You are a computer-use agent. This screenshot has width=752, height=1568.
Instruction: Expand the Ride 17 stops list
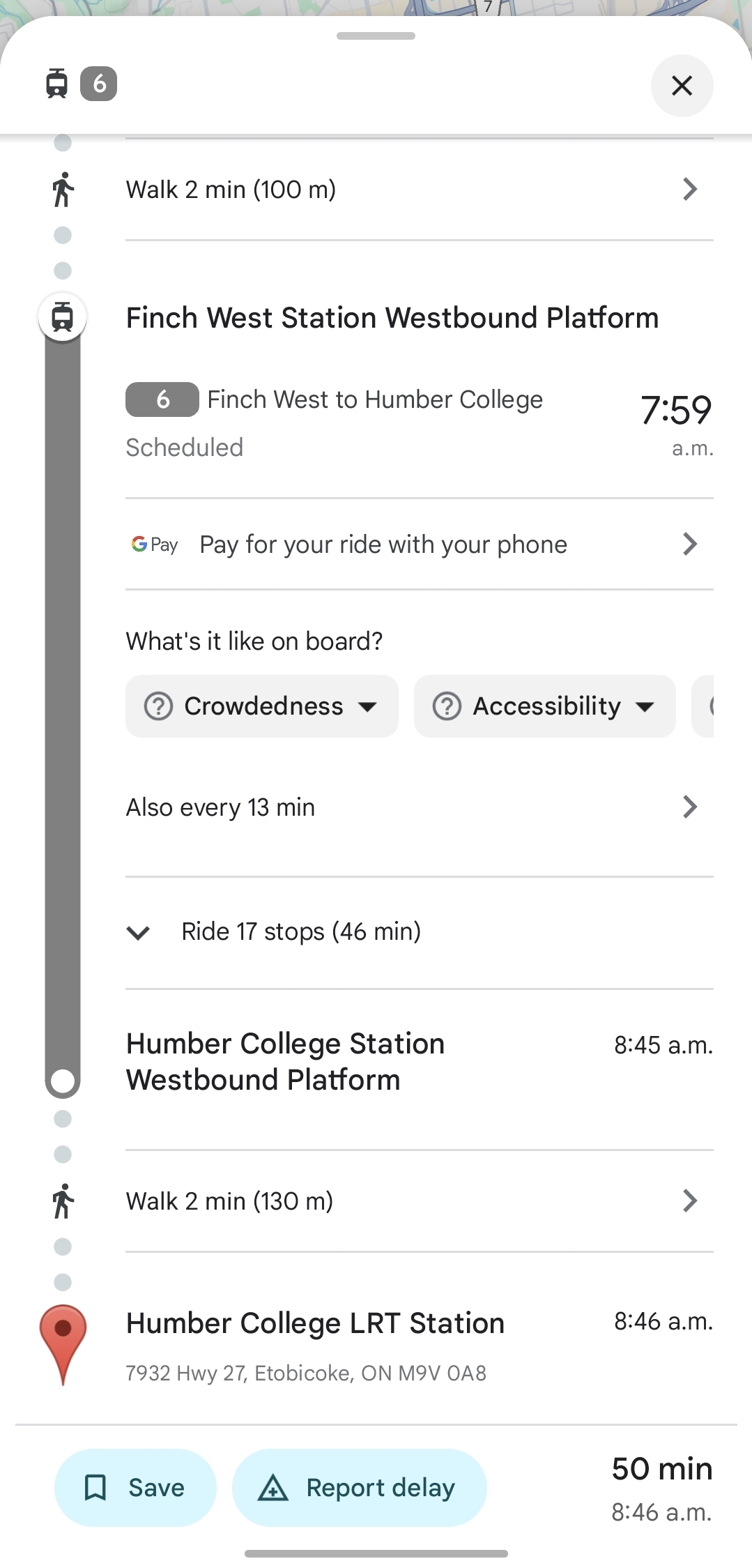[x=300, y=932]
